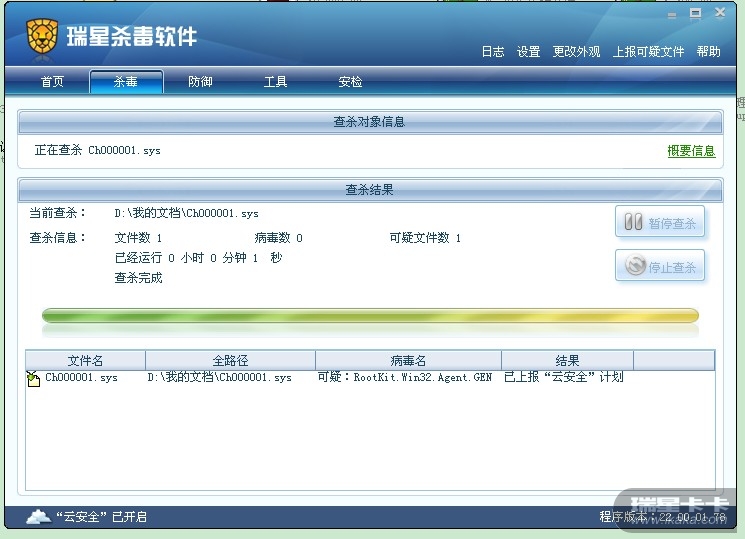Sort by 病毒名 column header
The width and height of the screenshot is (745, 539).
click(408, 360)
